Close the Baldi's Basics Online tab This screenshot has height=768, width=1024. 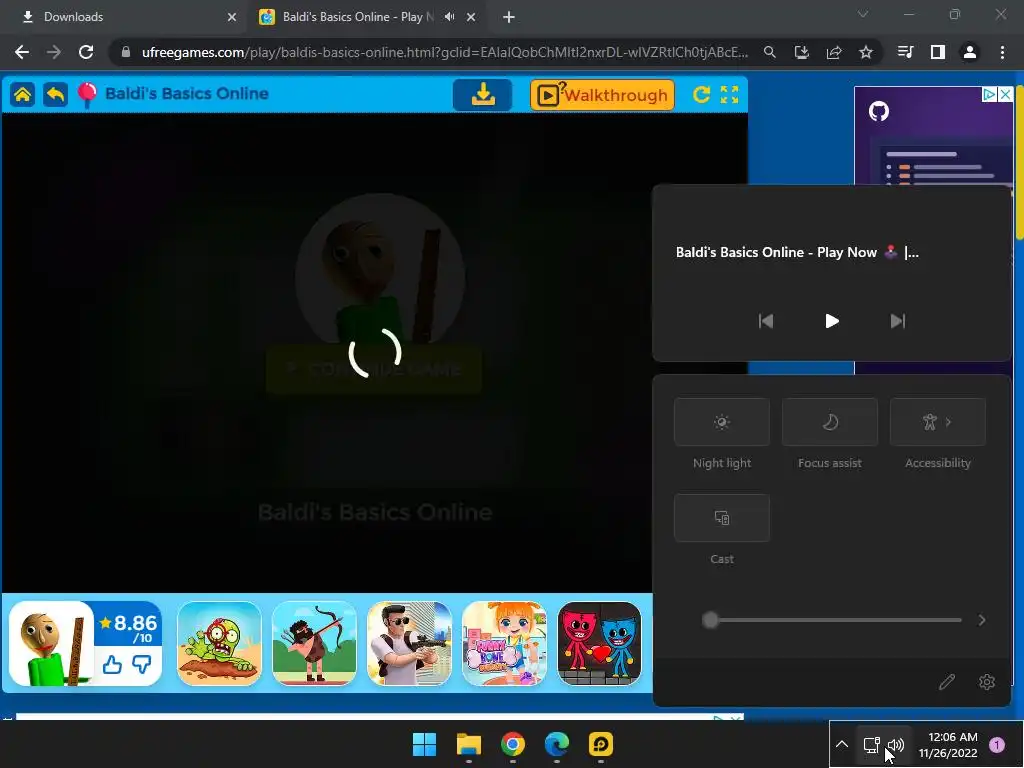pyautogui.click(x=471, y=17)
